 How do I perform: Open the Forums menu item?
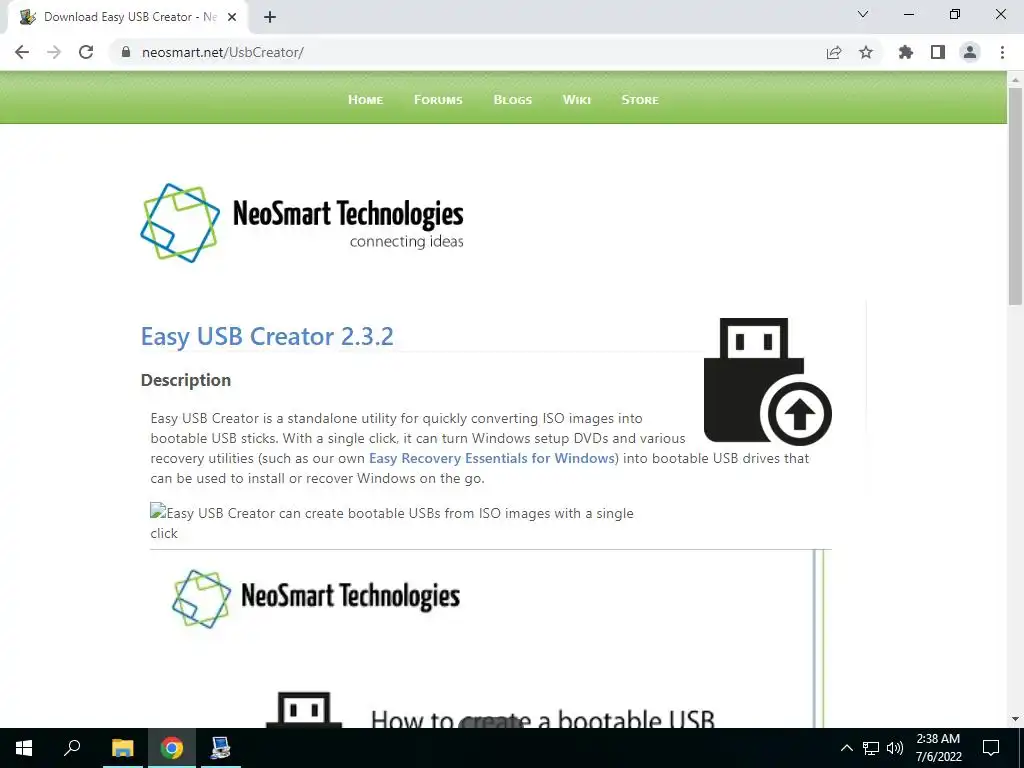coord(438,100)
